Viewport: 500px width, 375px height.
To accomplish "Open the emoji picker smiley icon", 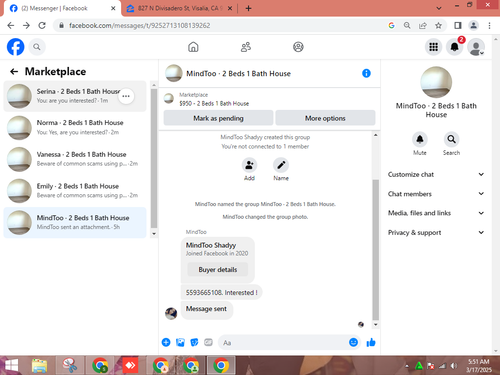I will point(353,342).
